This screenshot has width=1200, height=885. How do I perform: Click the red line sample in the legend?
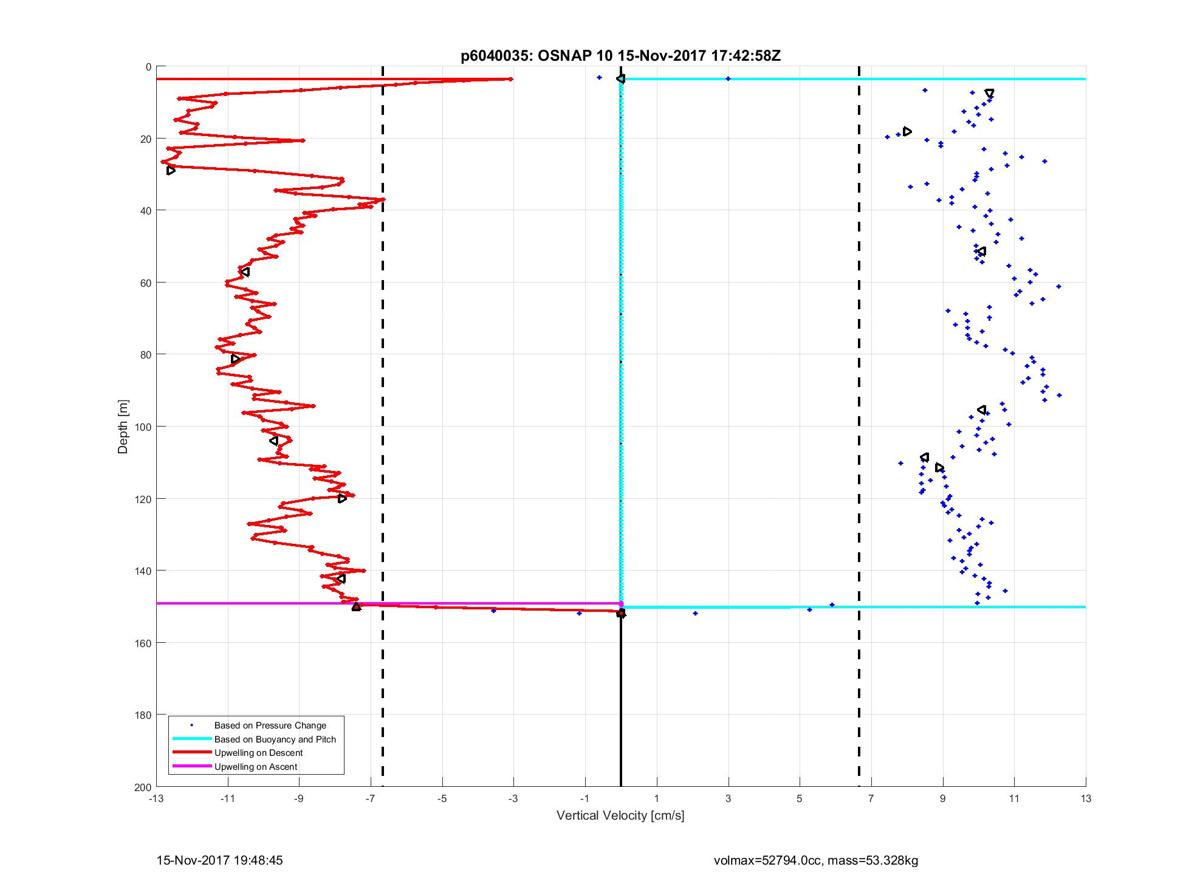[191, 753]
